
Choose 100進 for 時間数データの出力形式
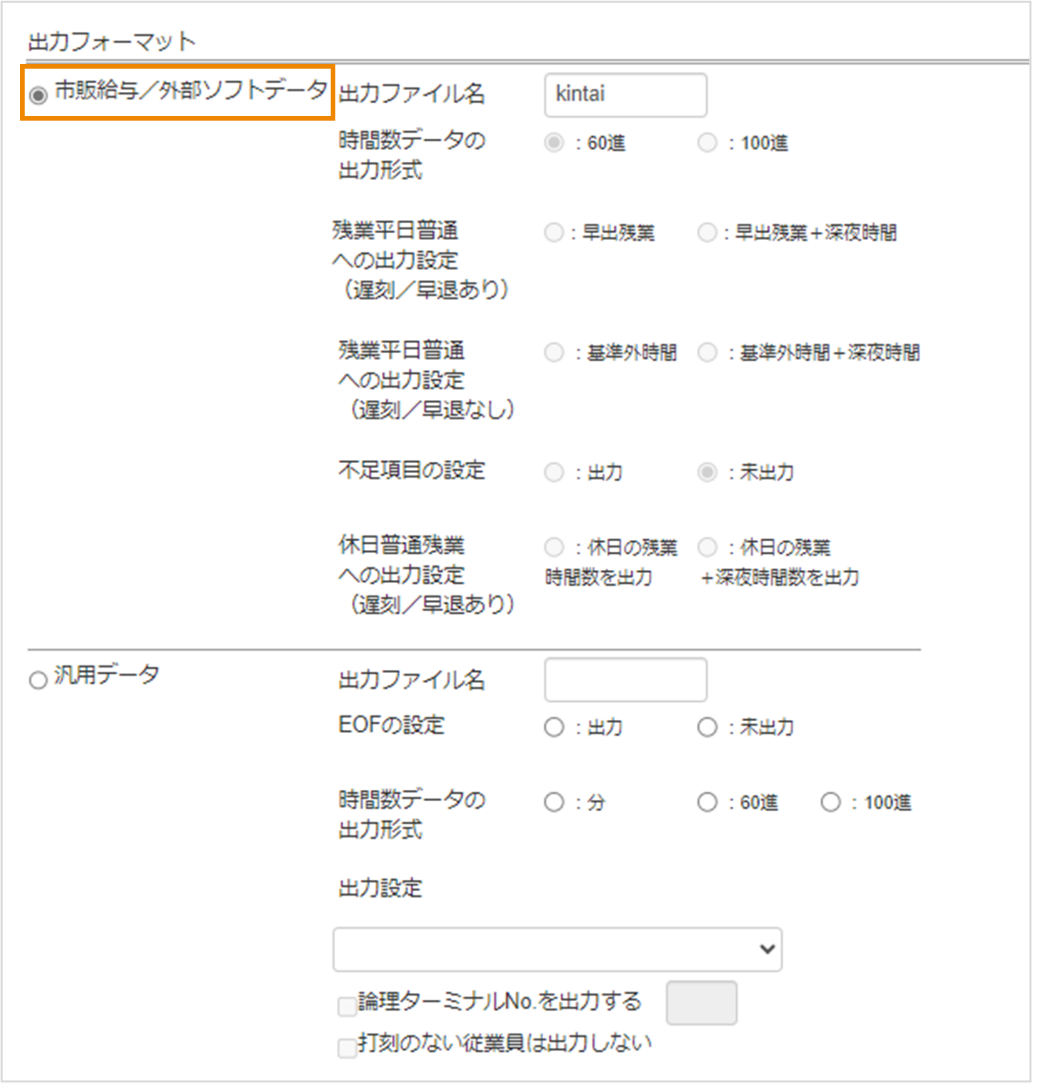(707, 143)
